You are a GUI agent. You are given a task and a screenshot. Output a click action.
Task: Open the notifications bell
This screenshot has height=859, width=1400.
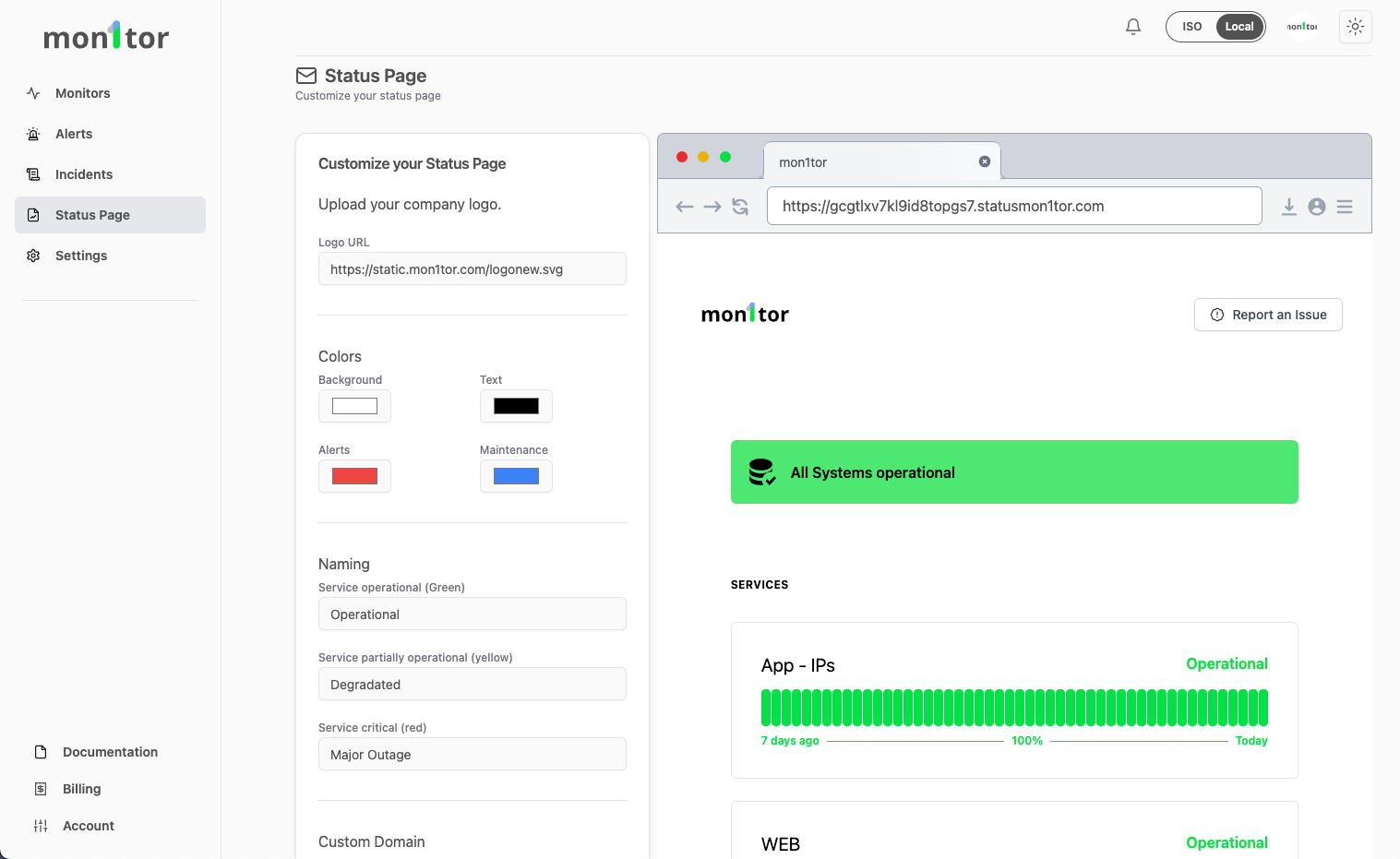tap(1133, 27)
